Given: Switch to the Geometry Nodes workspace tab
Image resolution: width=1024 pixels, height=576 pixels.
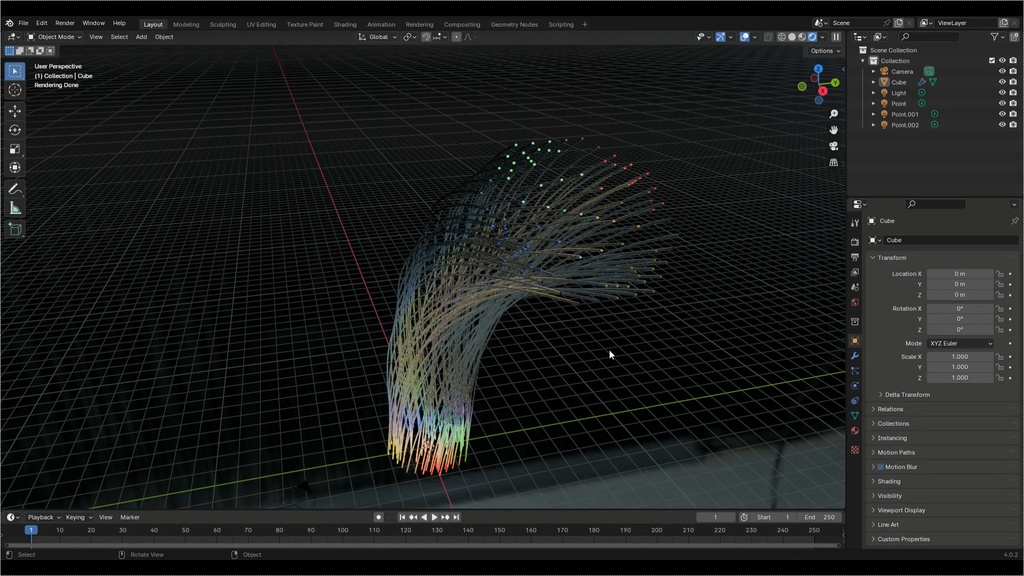Looking at the screenshot, I should [514, 24].
